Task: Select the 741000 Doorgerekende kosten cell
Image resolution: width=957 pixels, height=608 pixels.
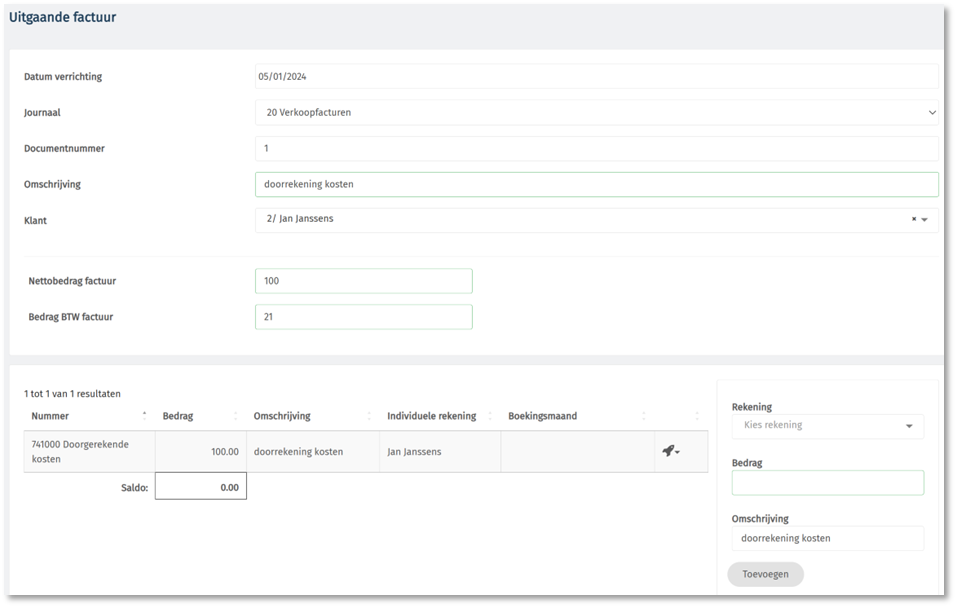Action: coord(89,452)
